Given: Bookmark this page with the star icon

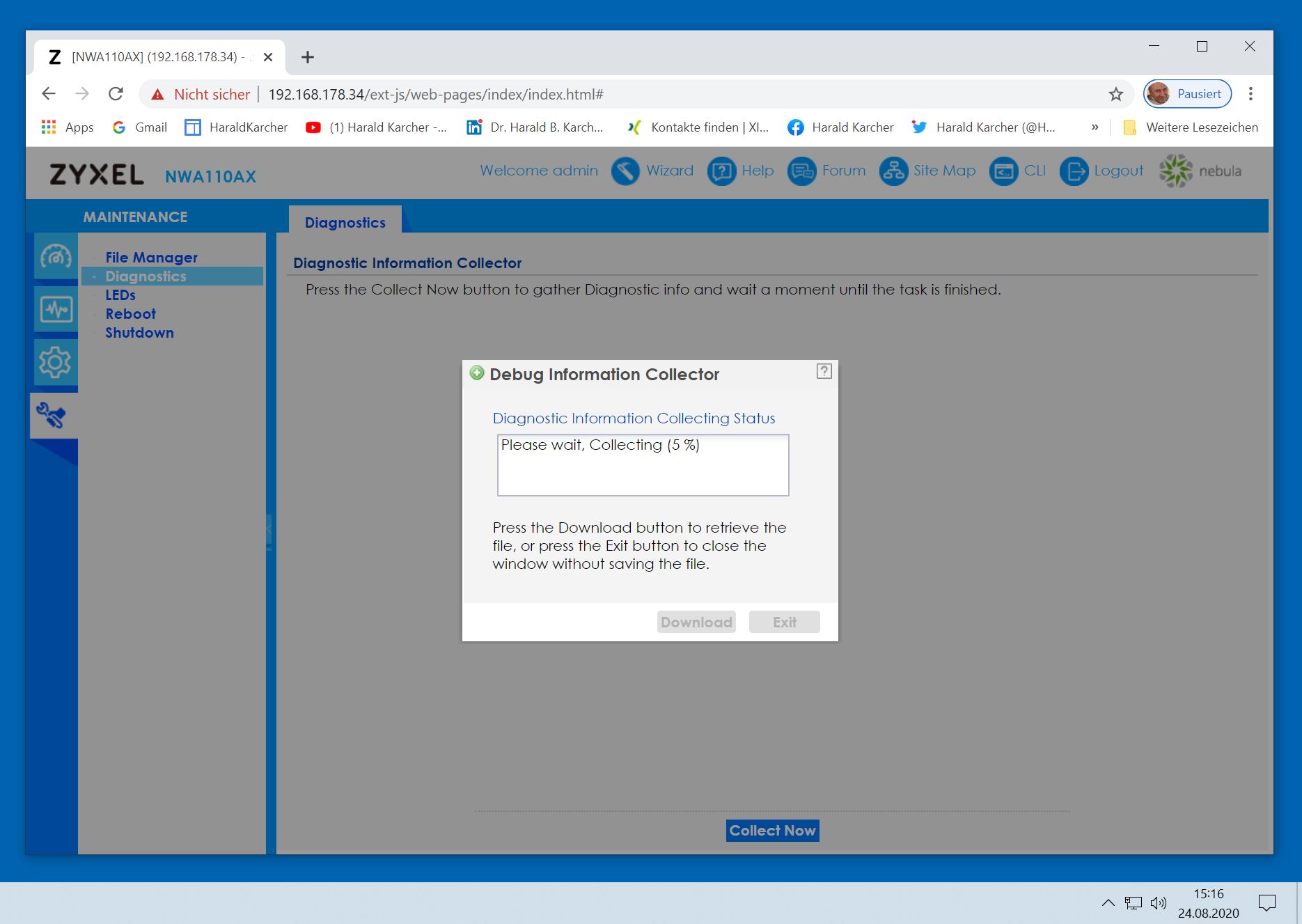Looking at the screenshot, I should point(1116,95).
